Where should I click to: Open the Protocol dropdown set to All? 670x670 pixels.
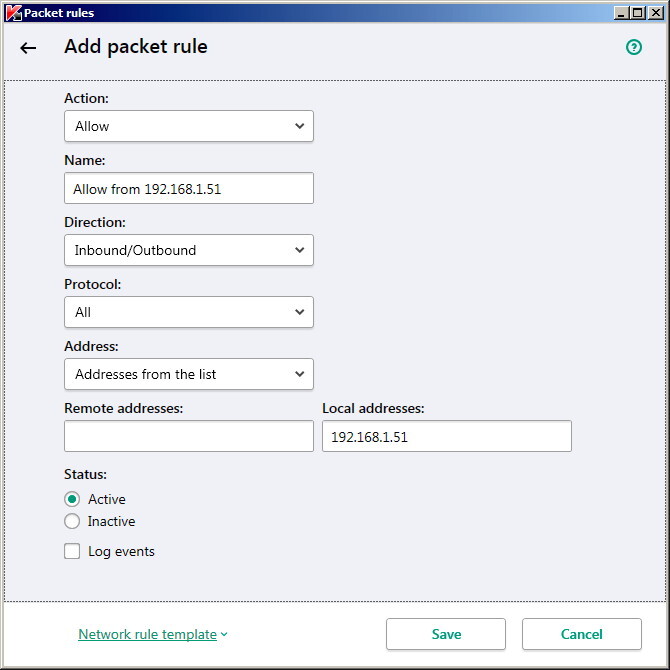pos(188,312)
